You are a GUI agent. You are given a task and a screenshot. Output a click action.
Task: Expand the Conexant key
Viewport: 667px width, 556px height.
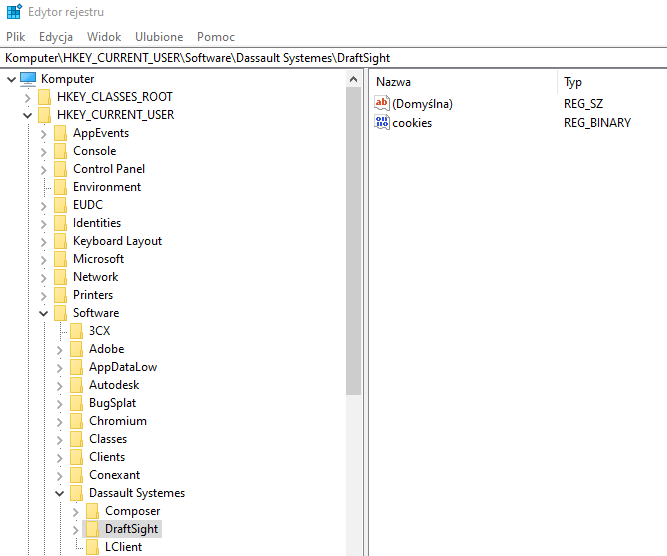pos(60,476)
